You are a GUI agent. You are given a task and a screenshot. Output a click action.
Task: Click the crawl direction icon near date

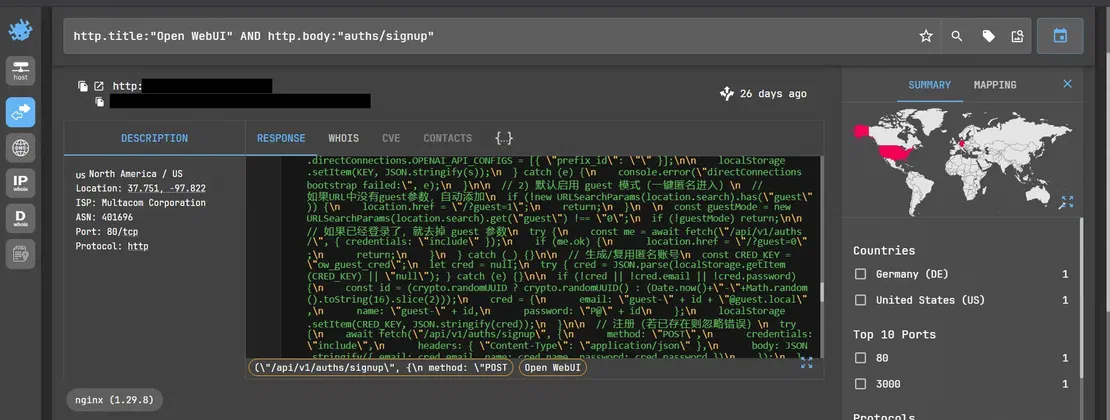click(726, 93)
